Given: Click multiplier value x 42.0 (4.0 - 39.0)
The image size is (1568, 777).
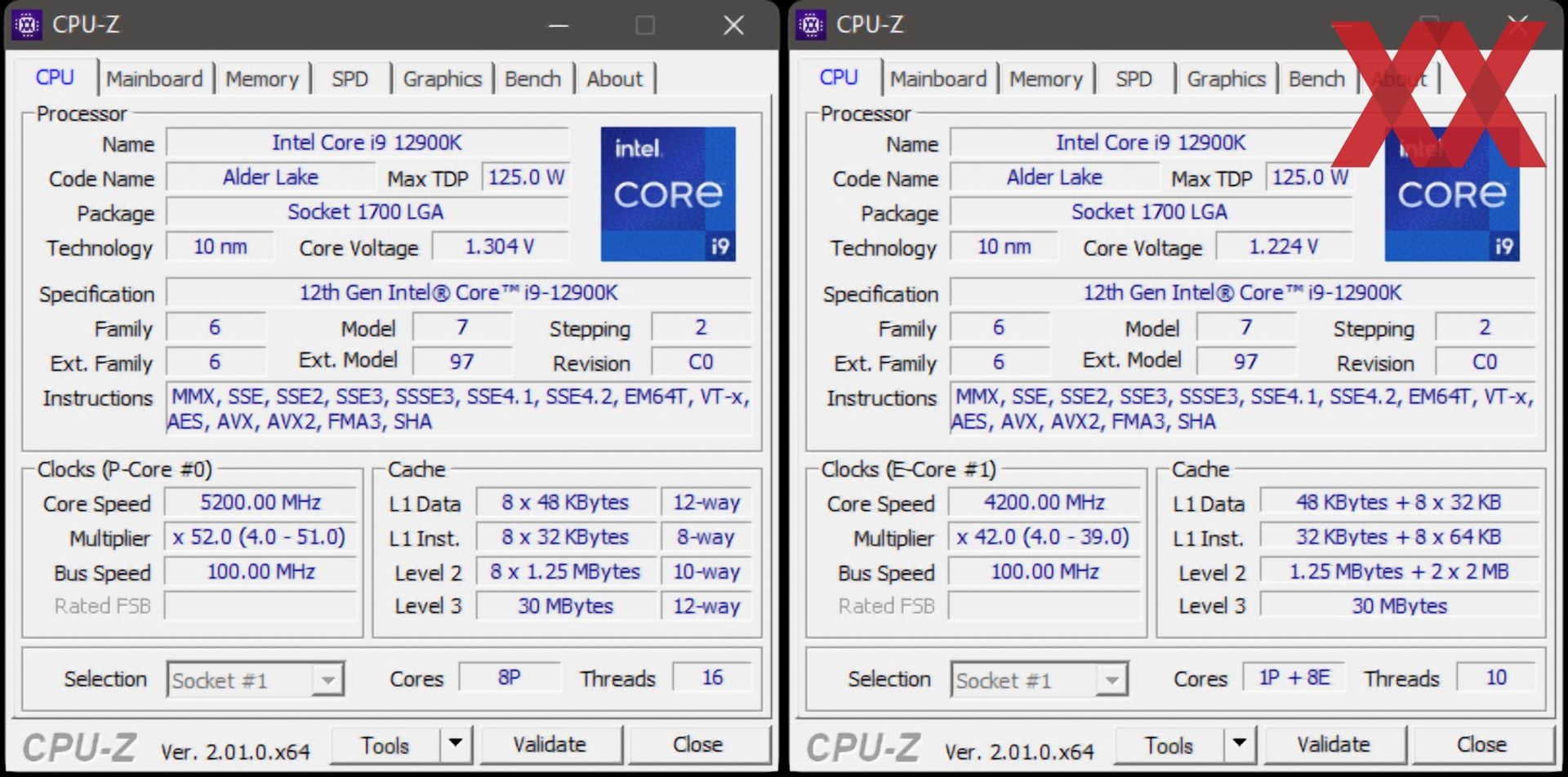Looking at the screenshot, I should (x=1045, y=537).
